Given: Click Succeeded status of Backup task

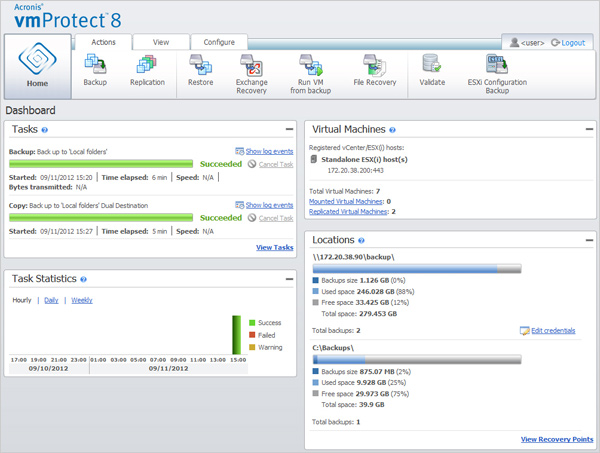Looking at the screenshot, I should click(x=221, y=164).
